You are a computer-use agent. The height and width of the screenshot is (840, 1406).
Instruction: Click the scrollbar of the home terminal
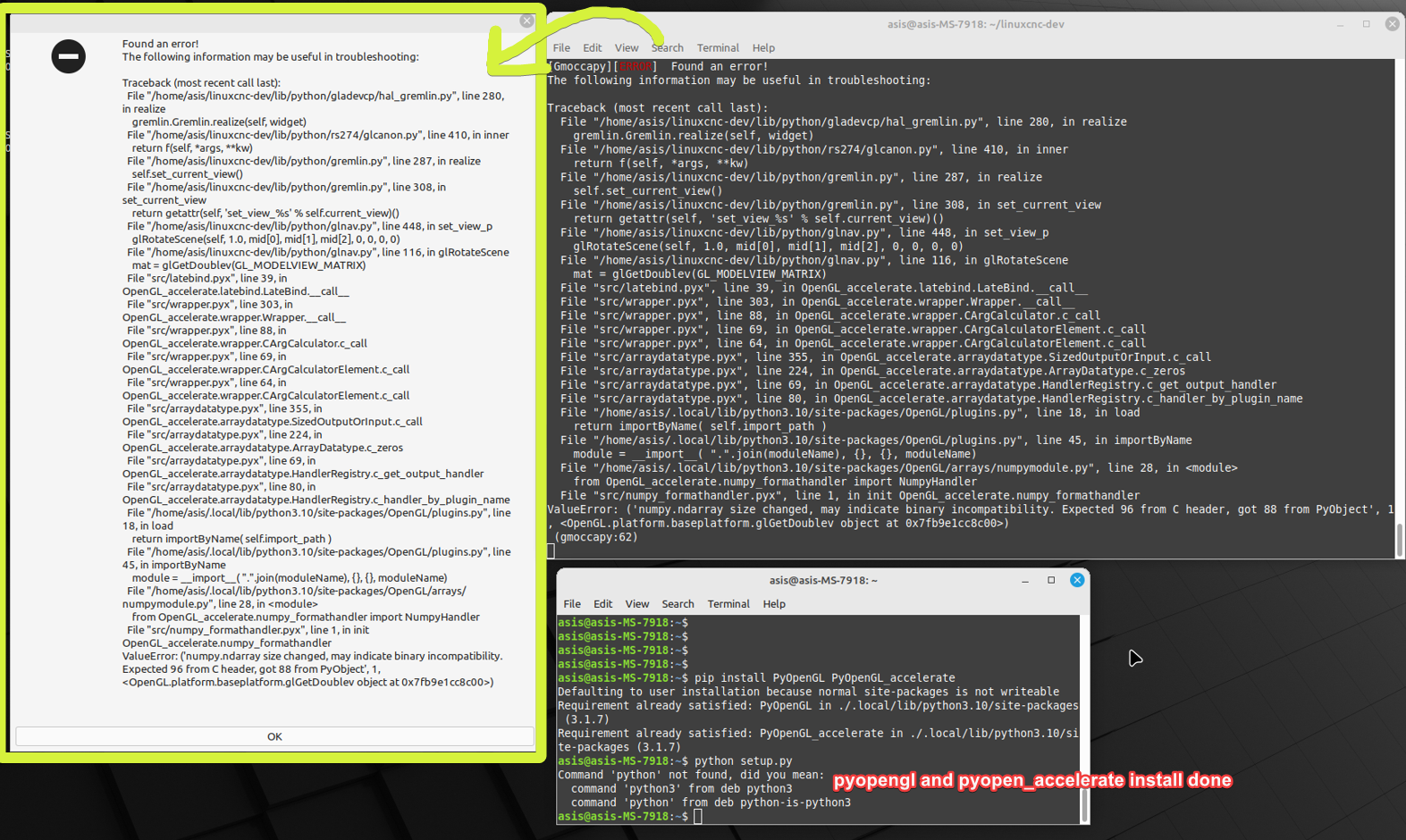click(1085, 804)
